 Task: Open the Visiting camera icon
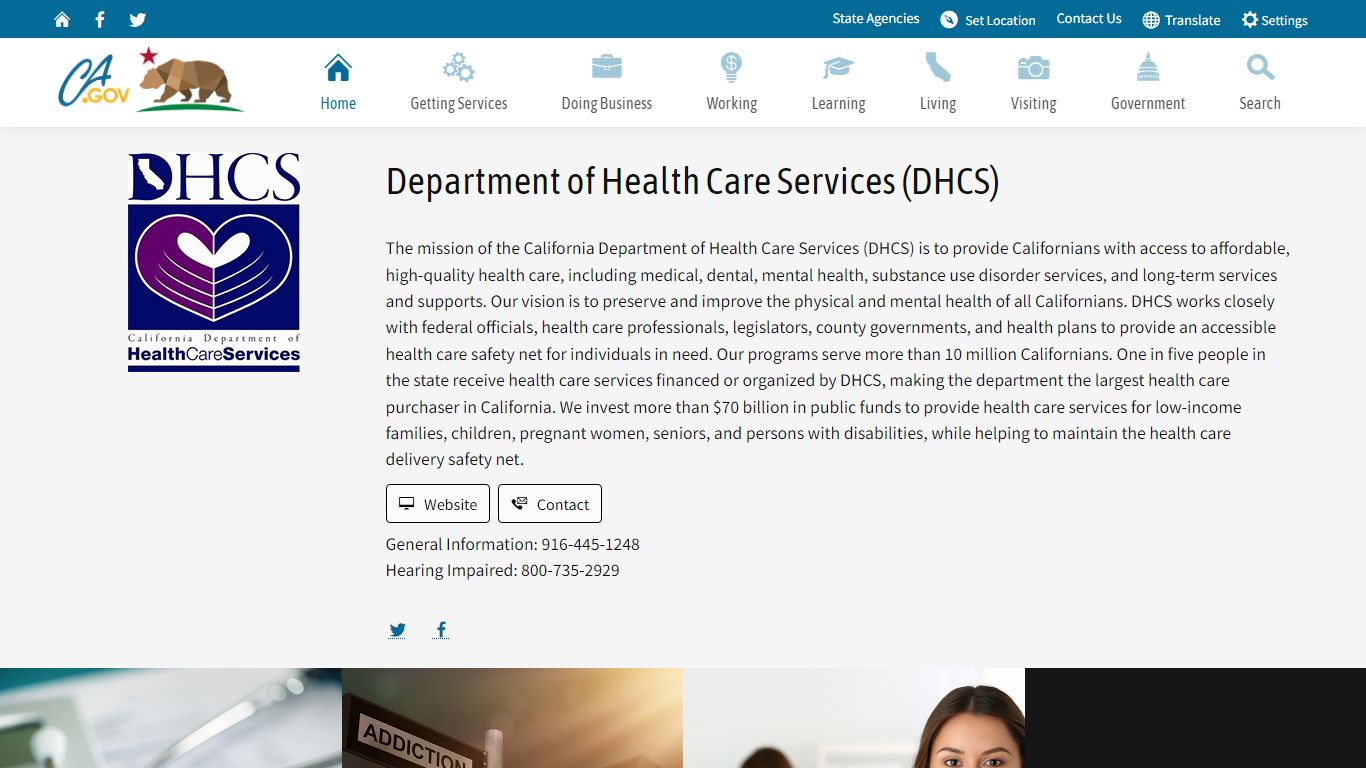coord(1033,68)
